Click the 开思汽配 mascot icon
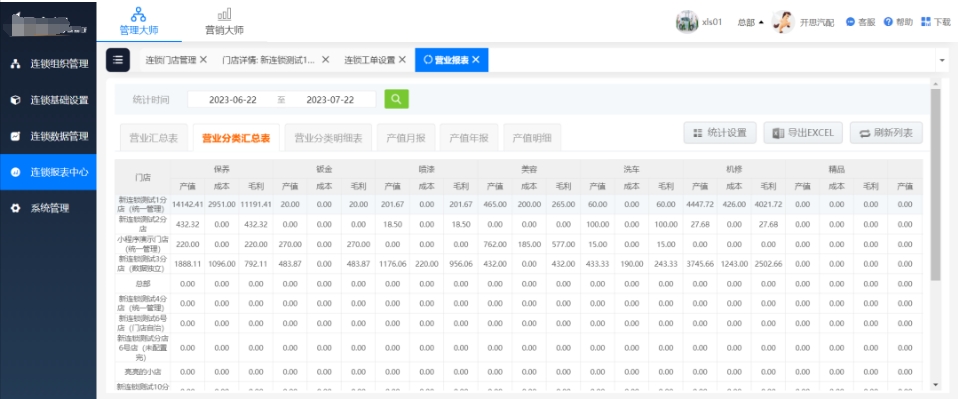This screenshot has height=399, width=958. coord(783,22)
